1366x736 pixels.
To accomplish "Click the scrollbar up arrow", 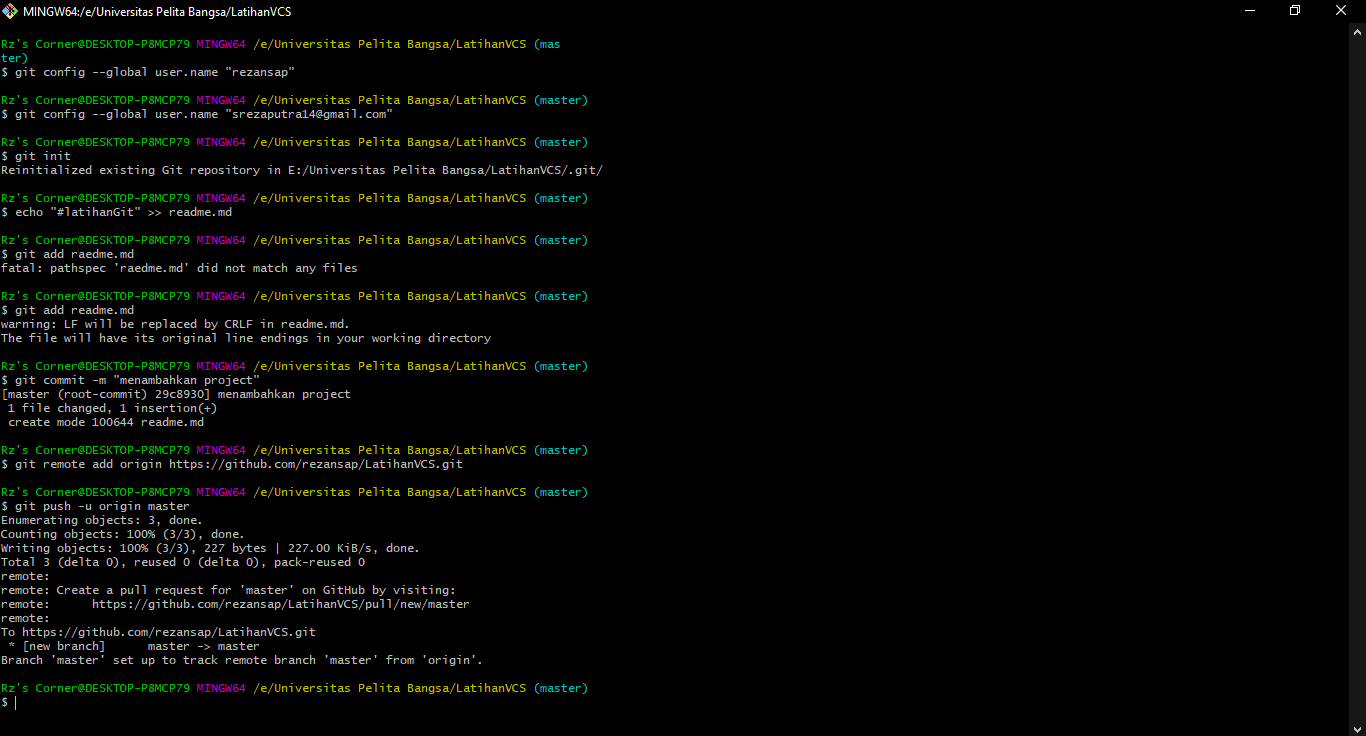I will [x=1358, y=31].
